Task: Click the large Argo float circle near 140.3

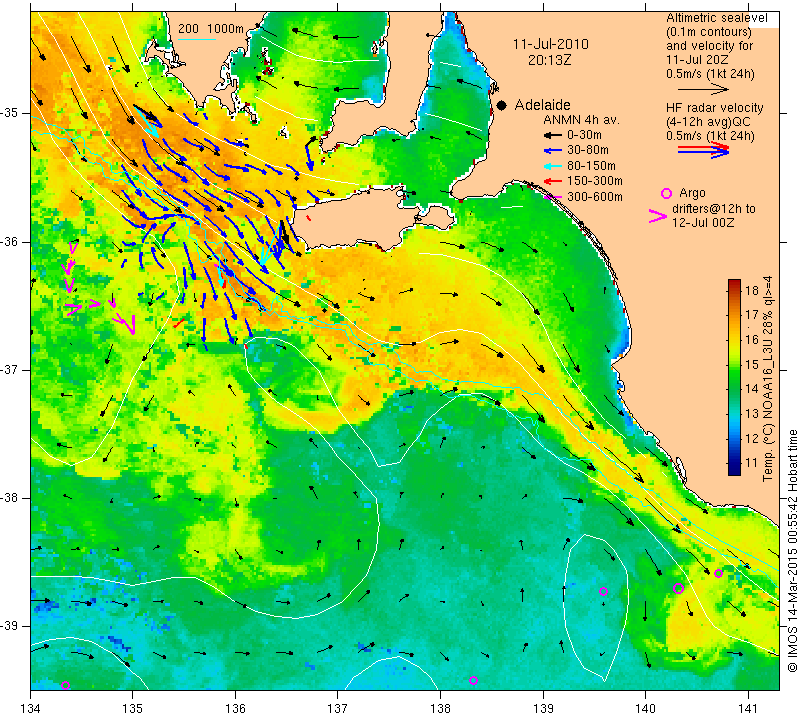Action: point(678,588)
